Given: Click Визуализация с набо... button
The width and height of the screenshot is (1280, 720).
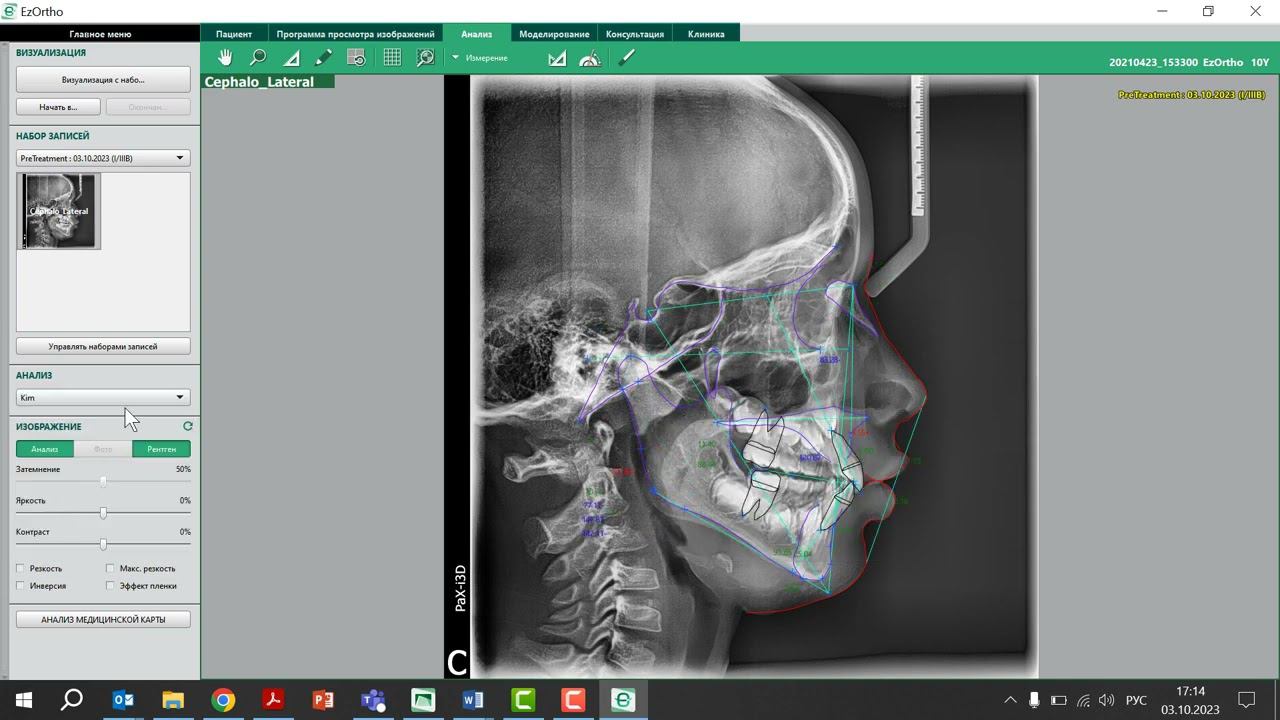Looking at the screenshot, I should point(103,79).
